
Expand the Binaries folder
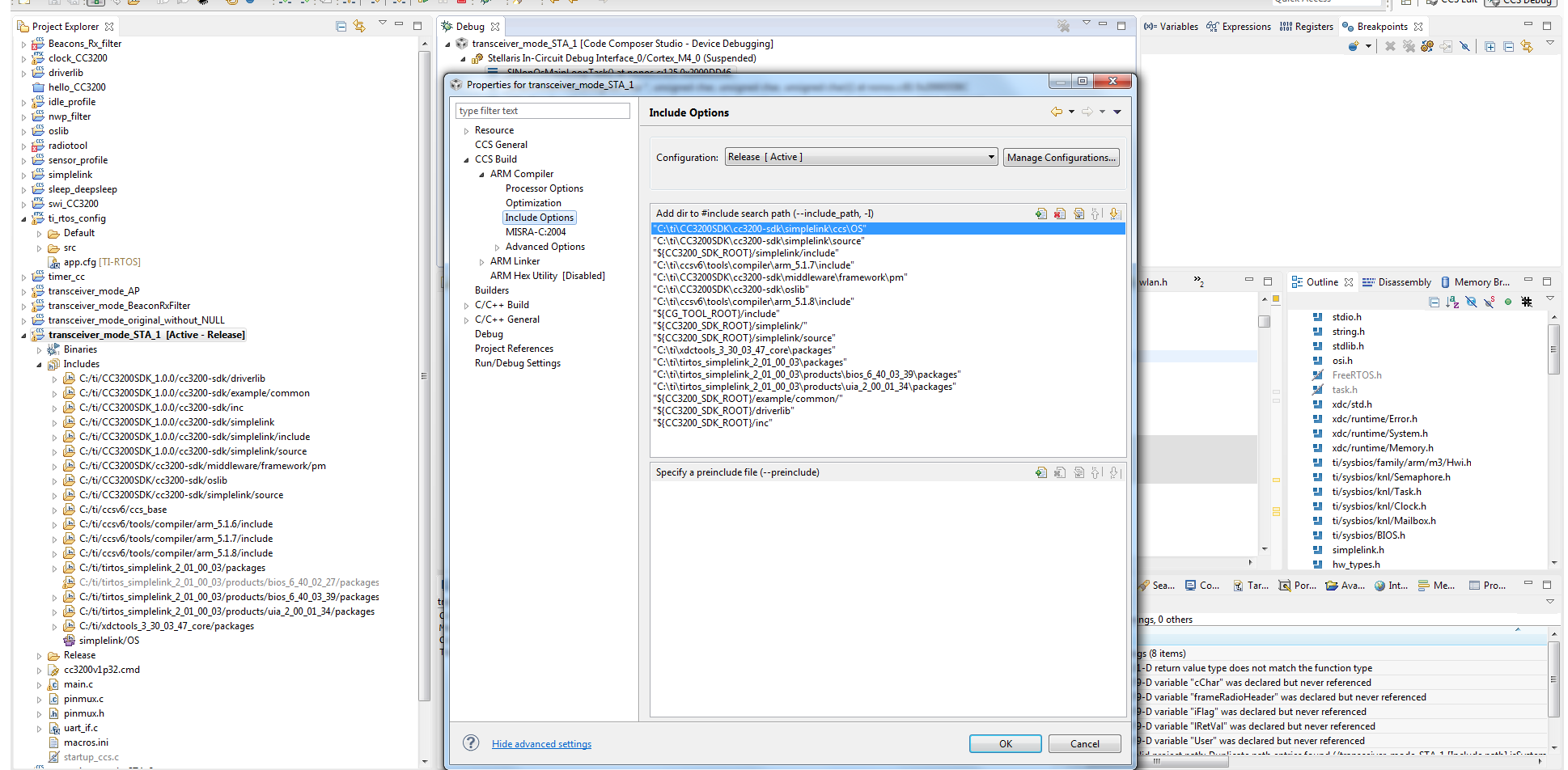point(39,349)
